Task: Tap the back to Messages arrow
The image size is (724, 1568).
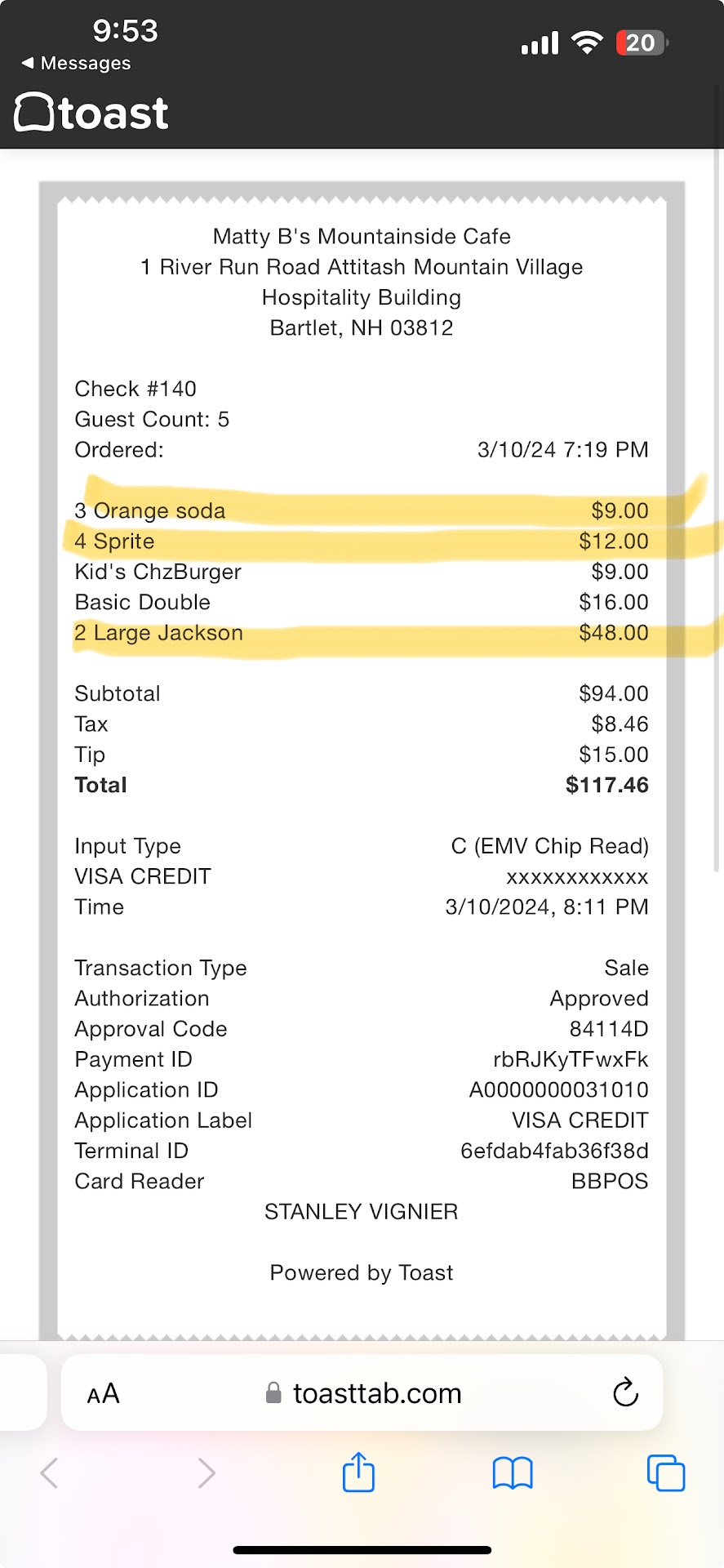Action: [x=28, y=63]
